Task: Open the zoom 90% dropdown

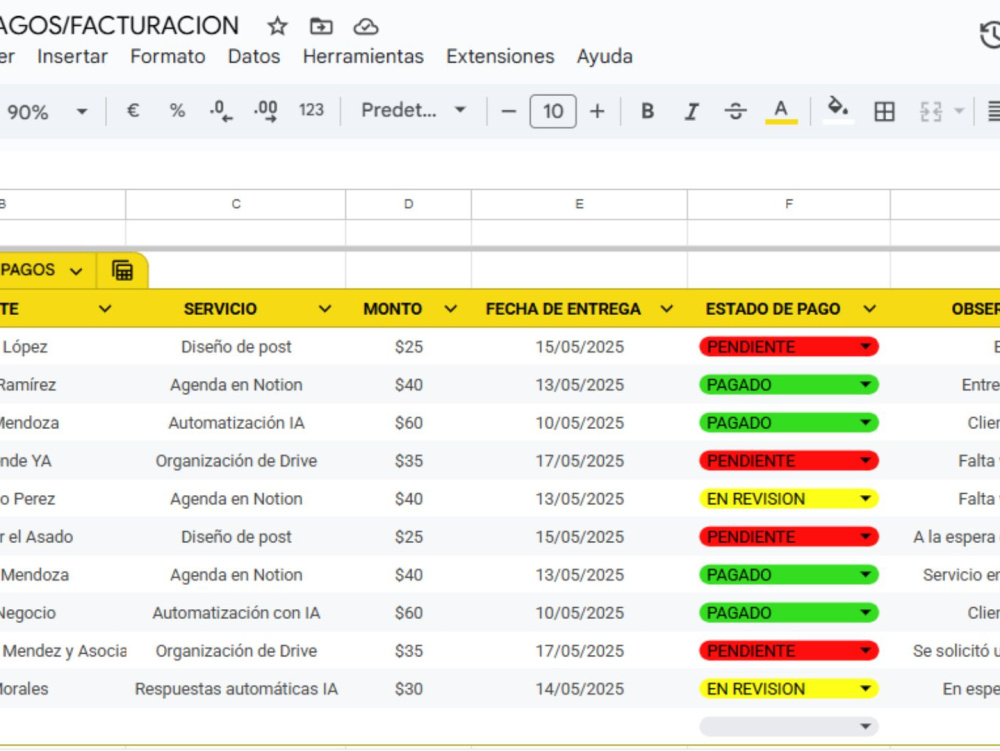Action: tap(46, 112)
